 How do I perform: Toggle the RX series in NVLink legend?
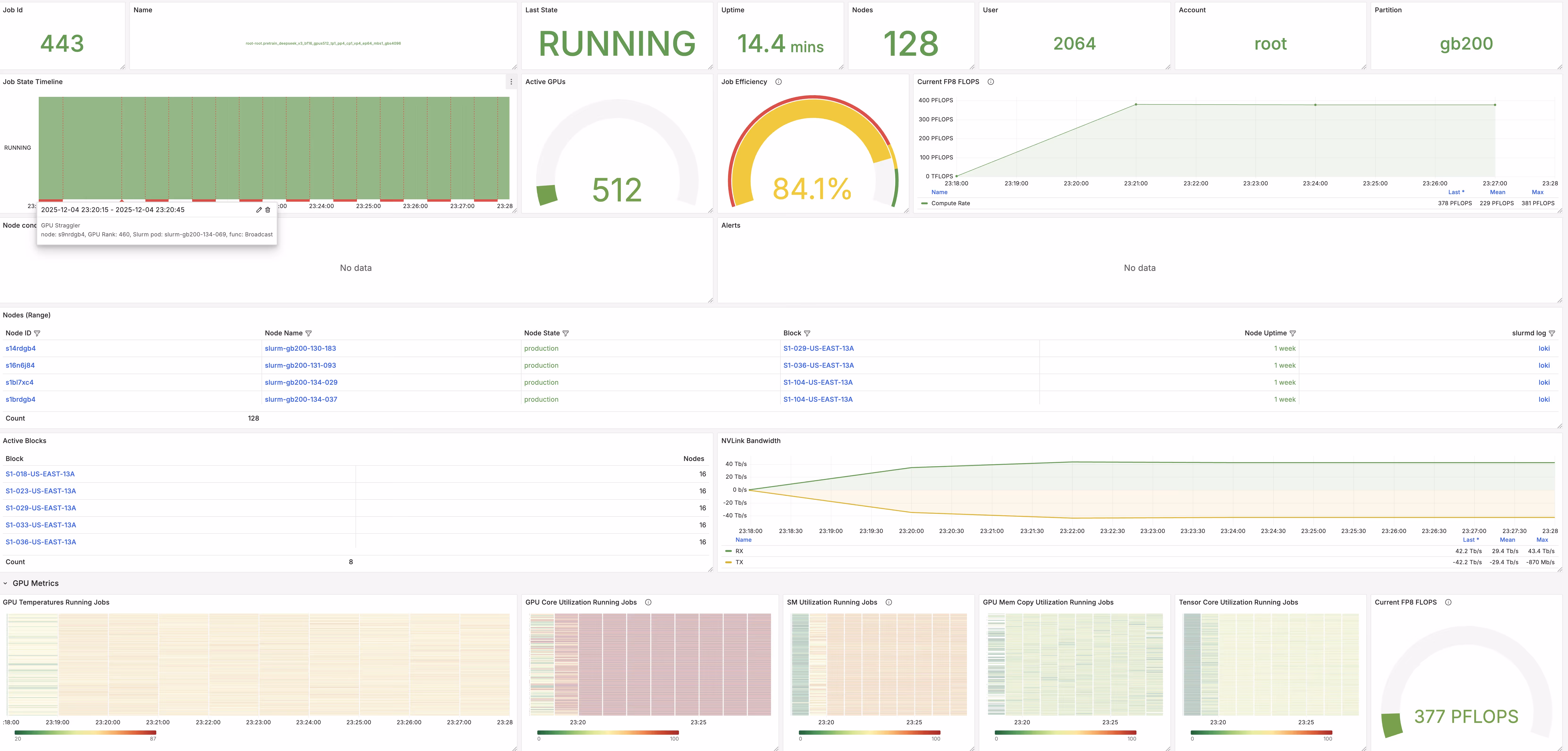pyautogui.click(x=738, y=551)
